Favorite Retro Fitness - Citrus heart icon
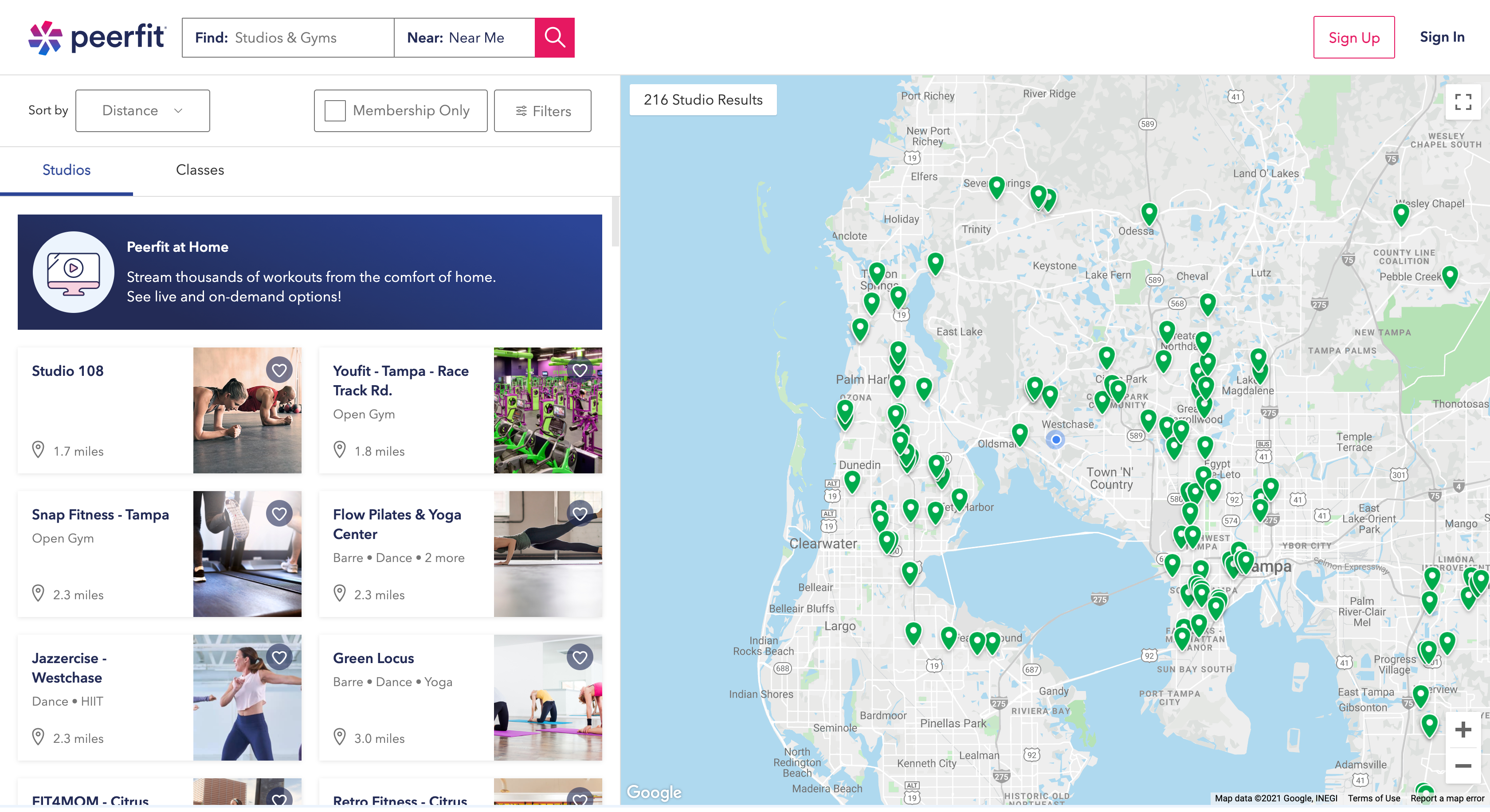This screenshot has width=1490, height=812. tap(580, 797)
